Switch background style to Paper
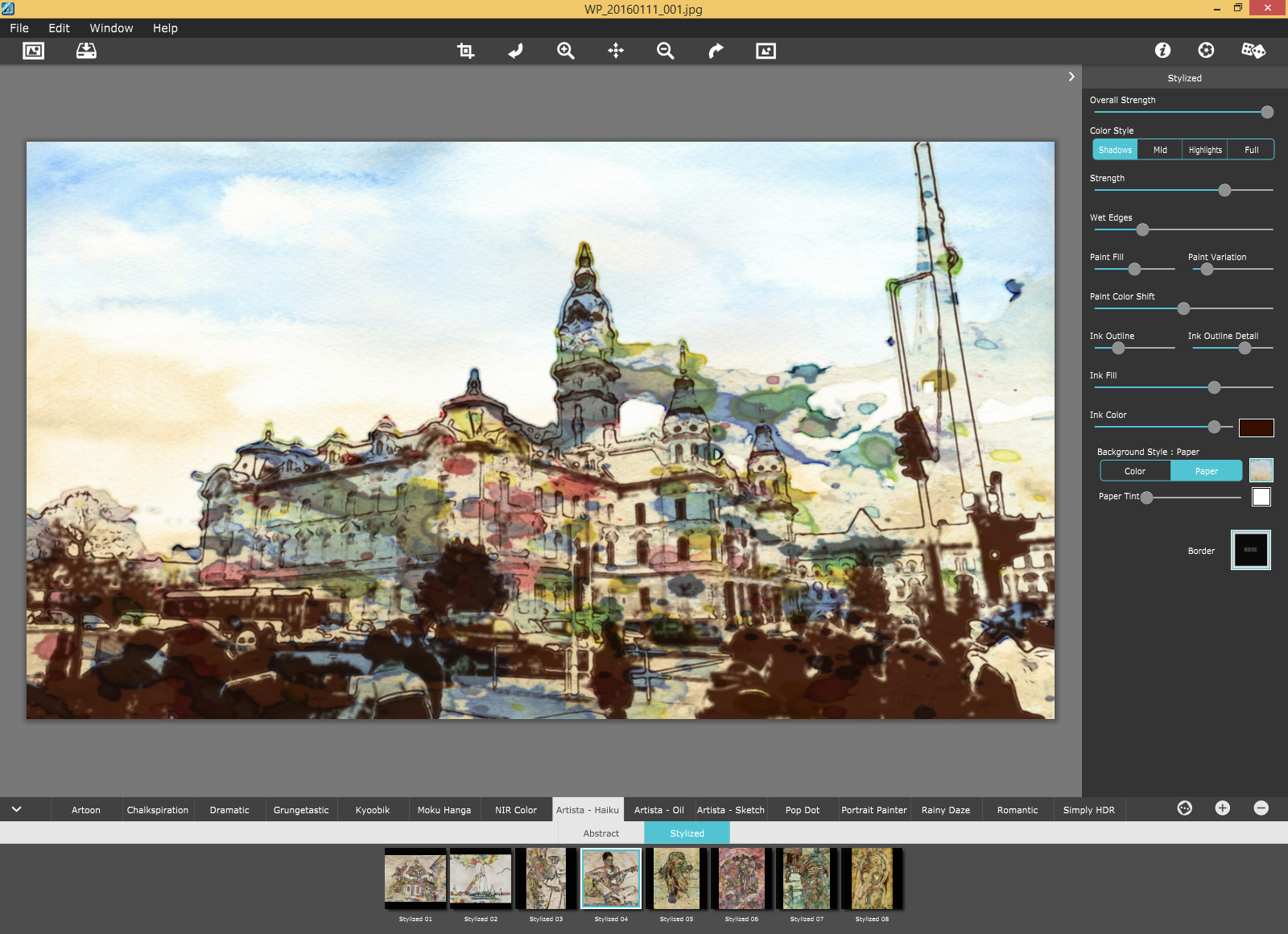Viewport: 1288px width, 934px height. (1207, 471)
